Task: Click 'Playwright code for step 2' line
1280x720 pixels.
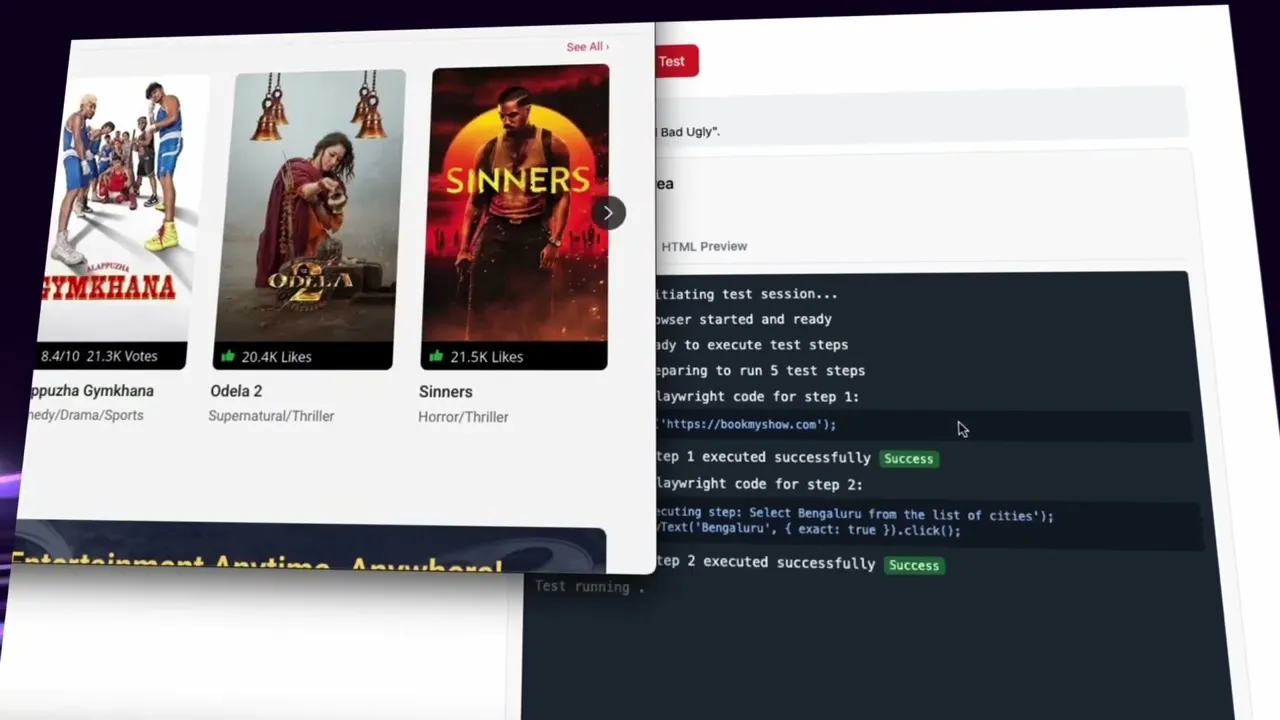Action: pos(759,484)
